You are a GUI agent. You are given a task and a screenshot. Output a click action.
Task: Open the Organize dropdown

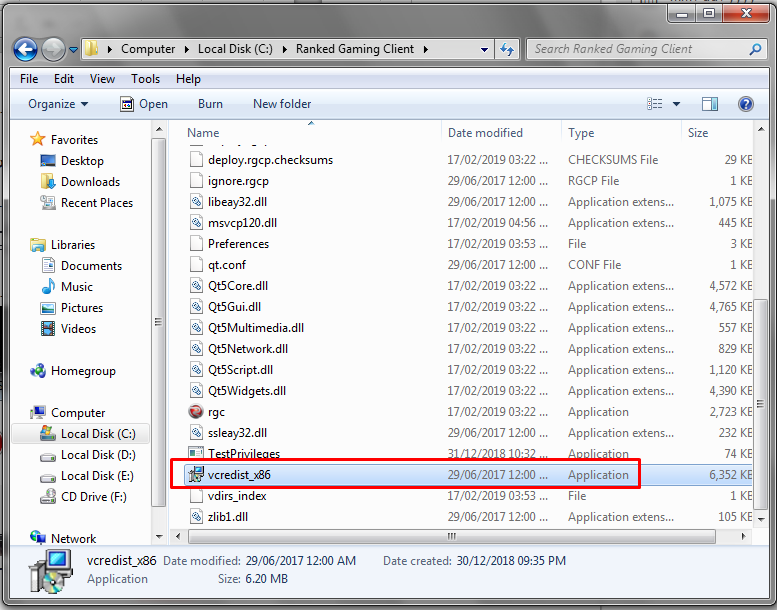(58, 104)
